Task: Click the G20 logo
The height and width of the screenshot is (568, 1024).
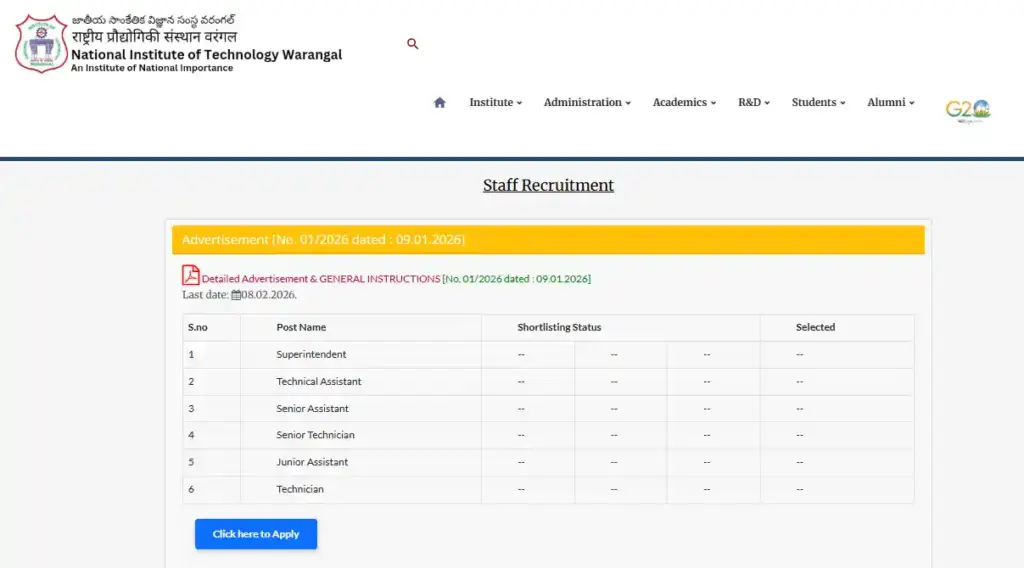Action: [967, 110]
